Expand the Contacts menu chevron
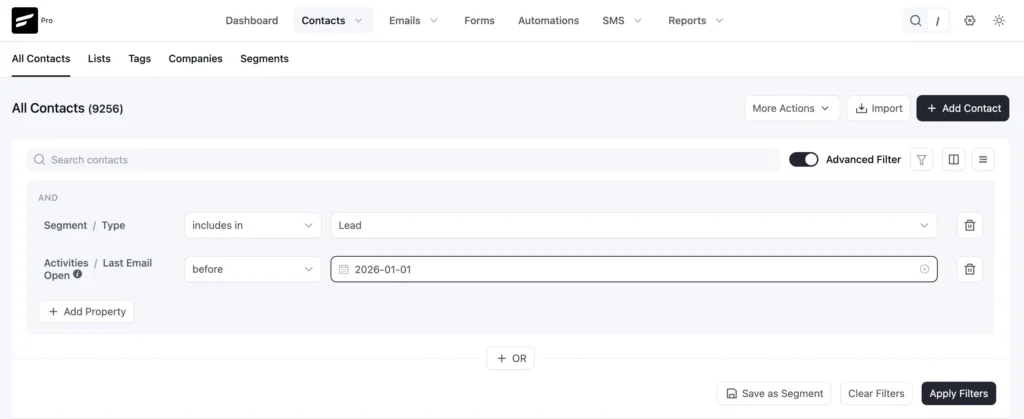Viewport: 1024px width, 419px height. click(x=358, y=21)
